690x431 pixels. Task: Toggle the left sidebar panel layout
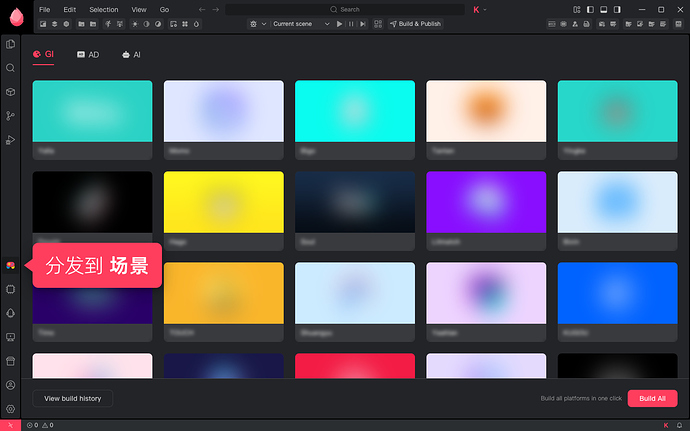(x=591, y=9)
